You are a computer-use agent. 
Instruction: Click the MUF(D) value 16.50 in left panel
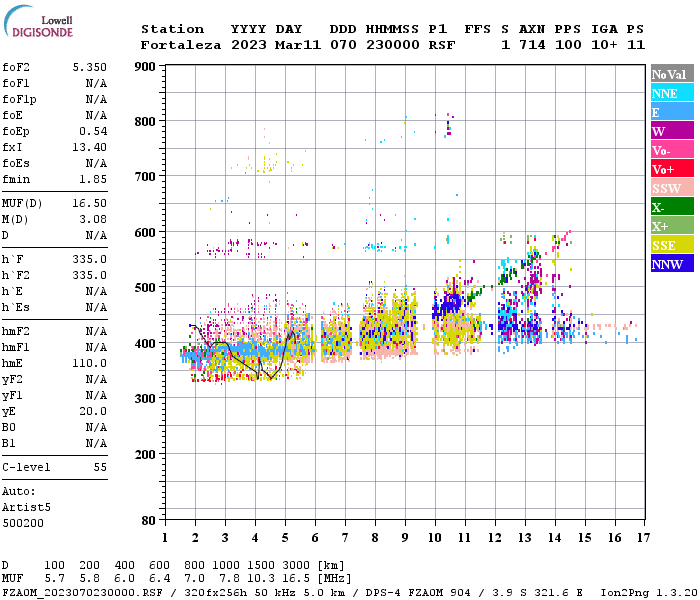point(90,203)
